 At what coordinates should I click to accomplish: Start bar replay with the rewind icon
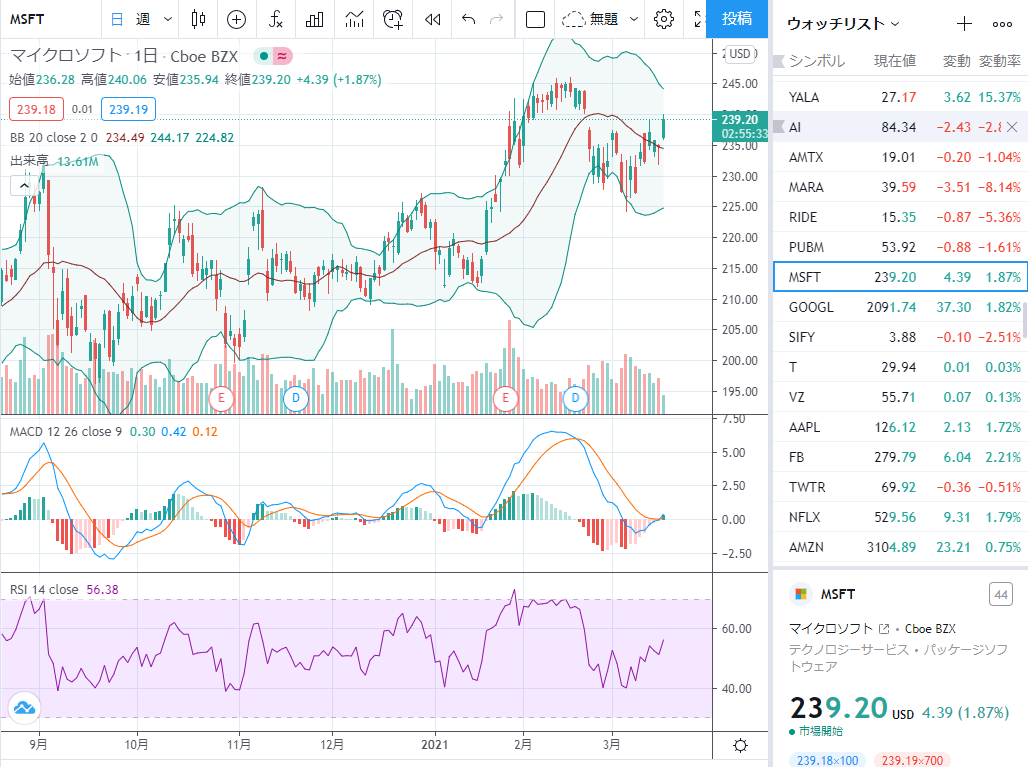[x=432, y=20]
